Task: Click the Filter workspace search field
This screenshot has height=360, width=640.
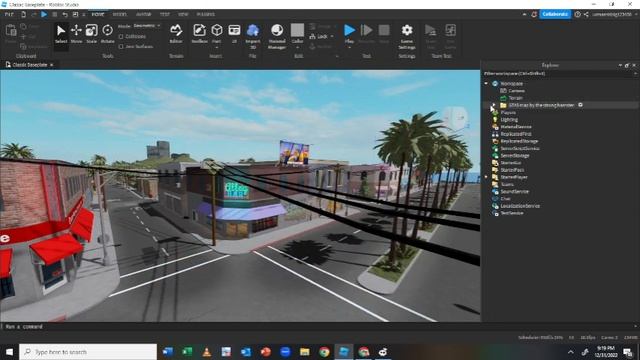Action: (558, 73)
